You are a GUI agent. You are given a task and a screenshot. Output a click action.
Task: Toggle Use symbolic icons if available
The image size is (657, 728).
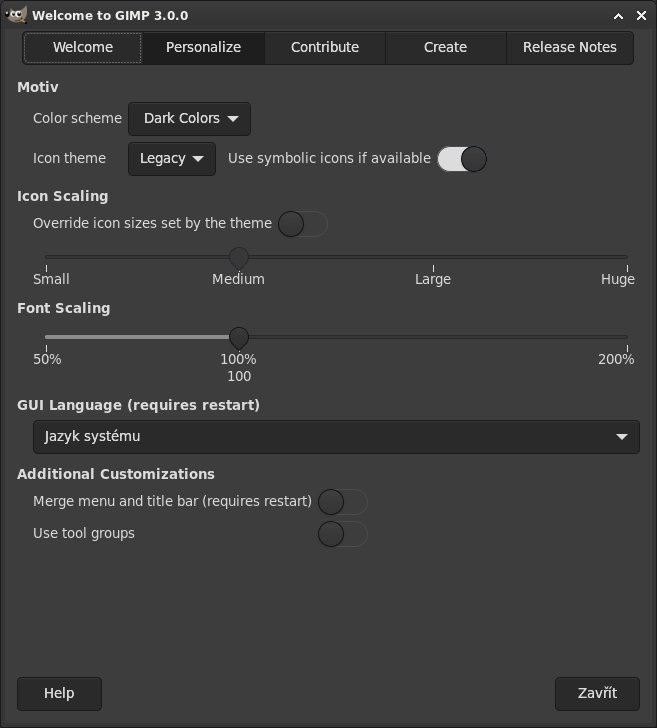pyautogui.click(x=462, y=159)
